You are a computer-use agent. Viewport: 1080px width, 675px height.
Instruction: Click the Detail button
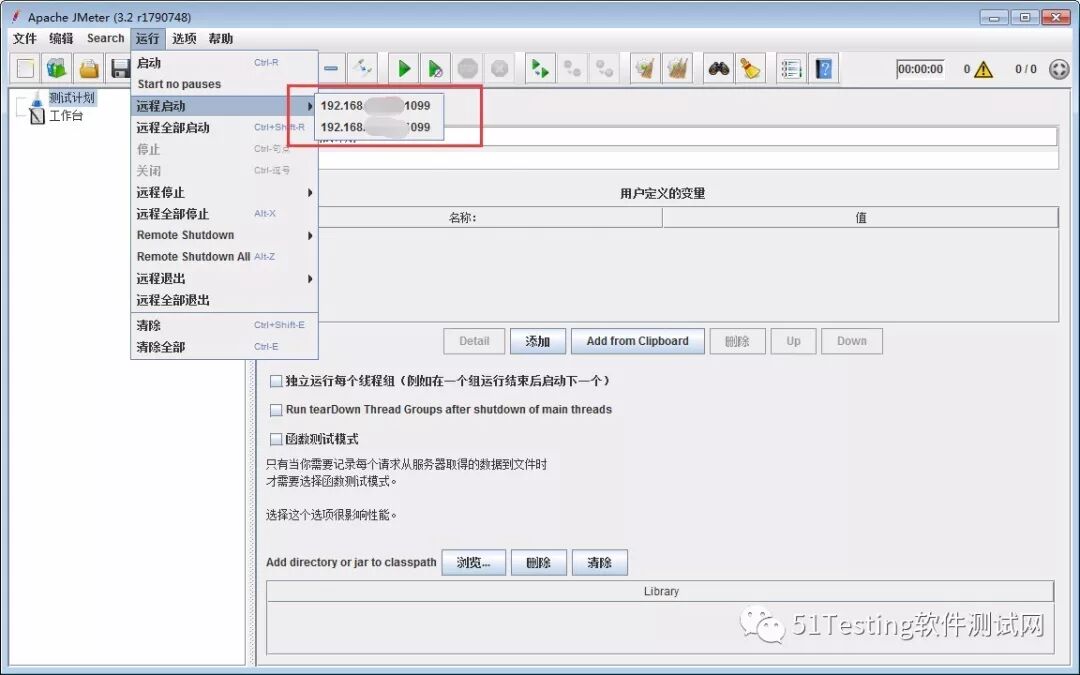point(474,341)
